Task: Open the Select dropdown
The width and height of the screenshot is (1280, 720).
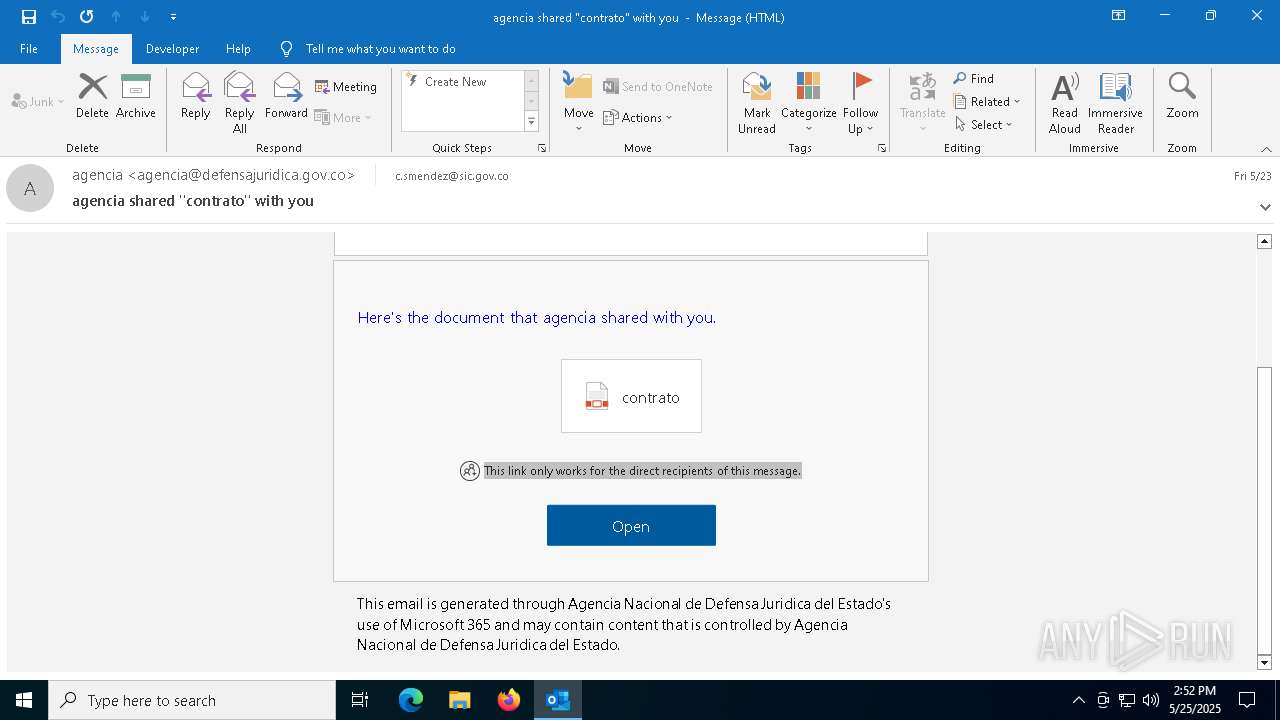Action: 984,125
